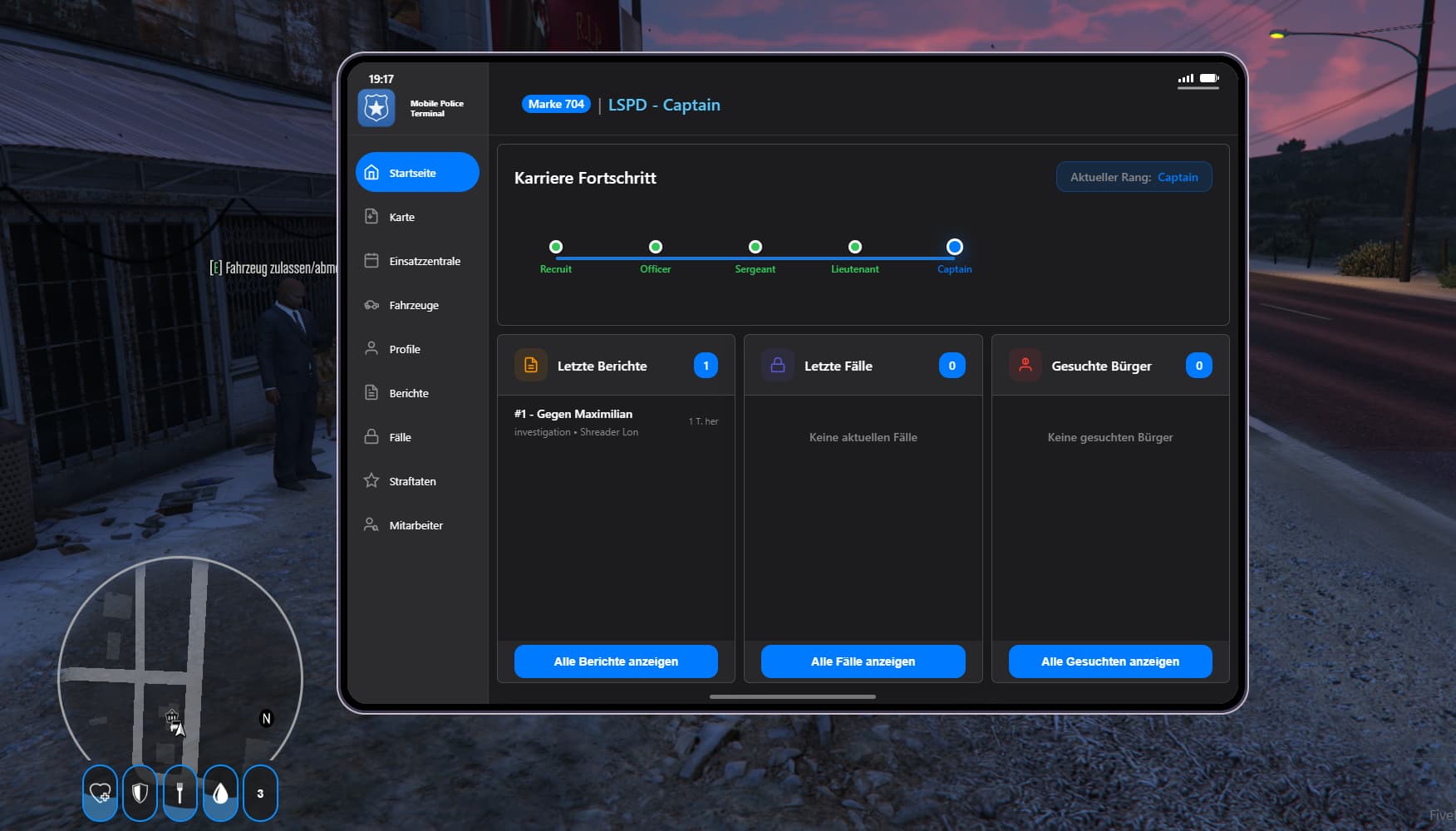Image resolution: width=1456 pixels, height=831 pixels.
Task: Show all wanted via Alle Gesuchten anzeigen
Action: point(1109,661)
